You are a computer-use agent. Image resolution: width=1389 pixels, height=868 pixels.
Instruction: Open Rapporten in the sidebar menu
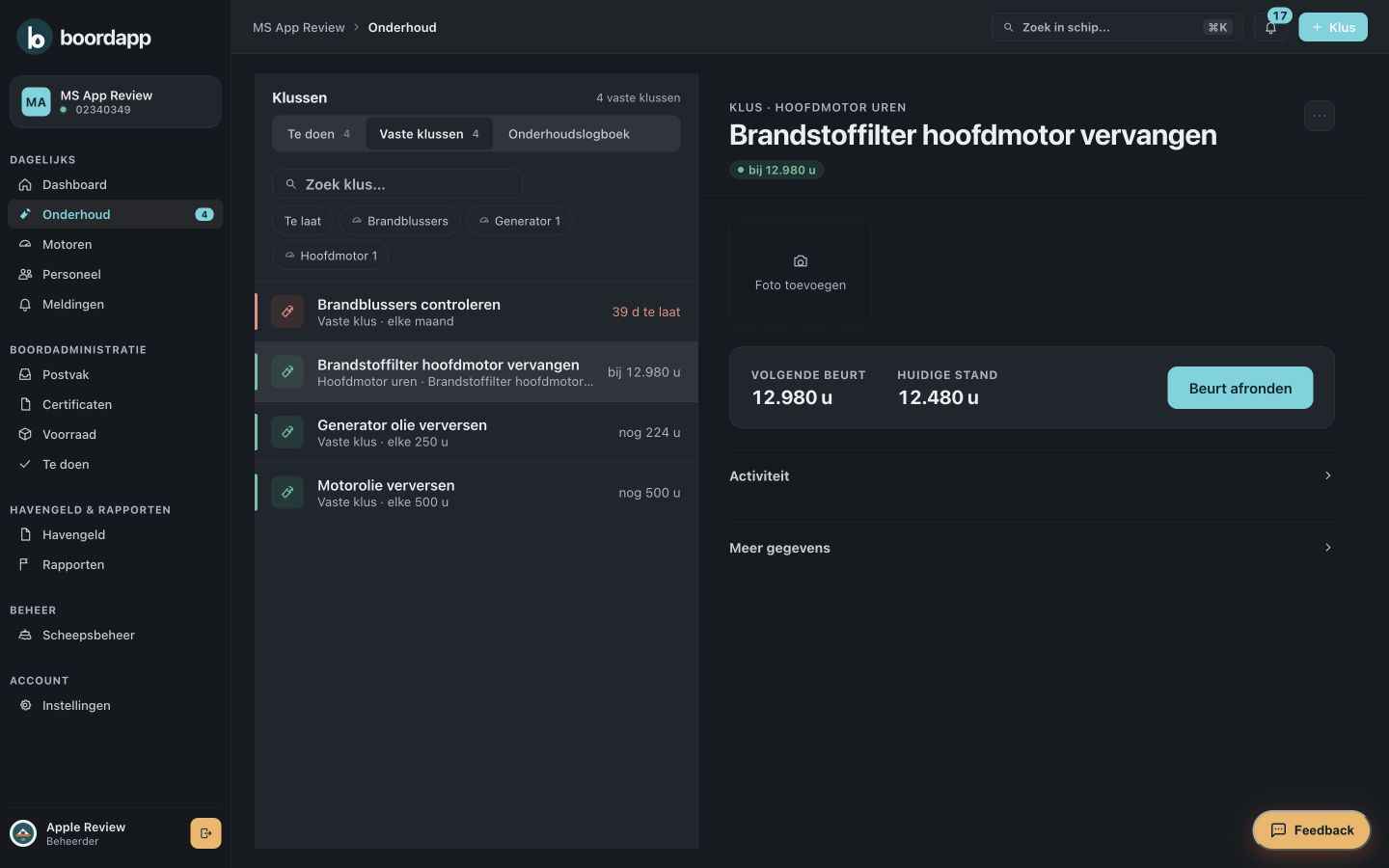(x=115, y=564)
